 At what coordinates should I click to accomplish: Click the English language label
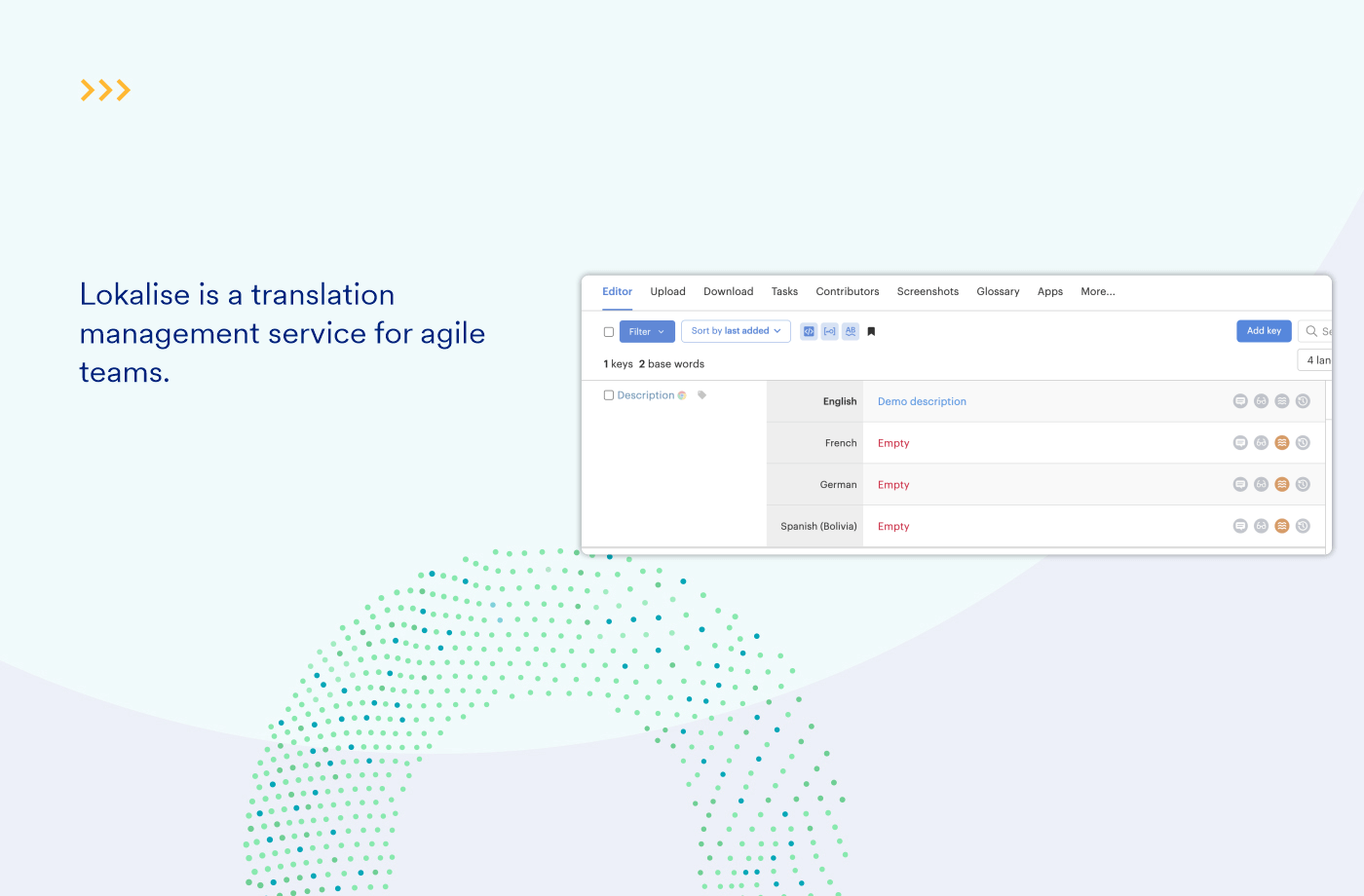click(840, 401)
